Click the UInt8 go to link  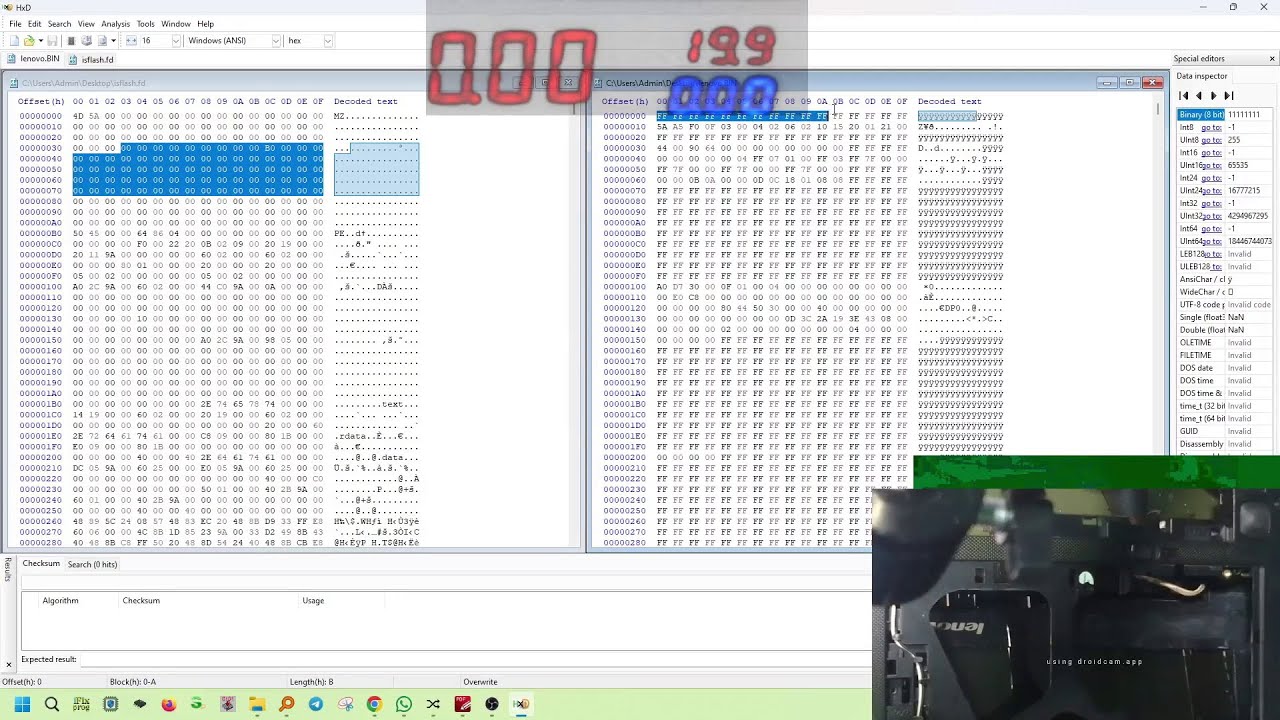(1211, 140)
